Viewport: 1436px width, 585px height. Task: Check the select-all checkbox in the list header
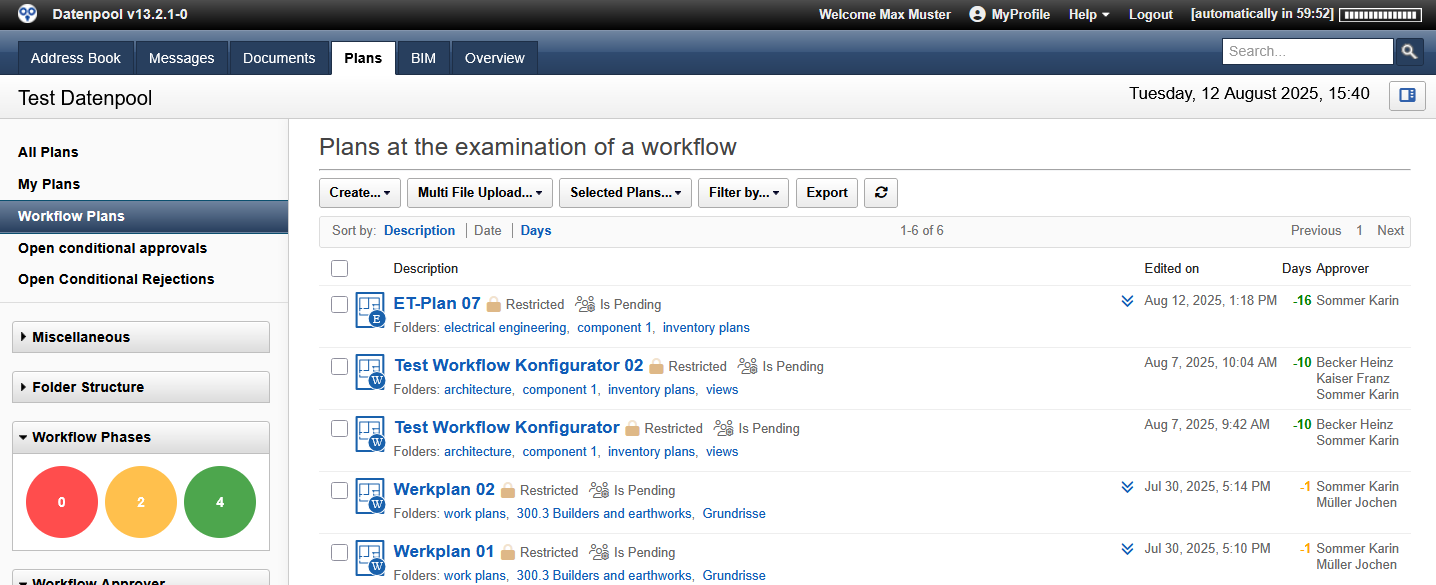tap(339, 268)
